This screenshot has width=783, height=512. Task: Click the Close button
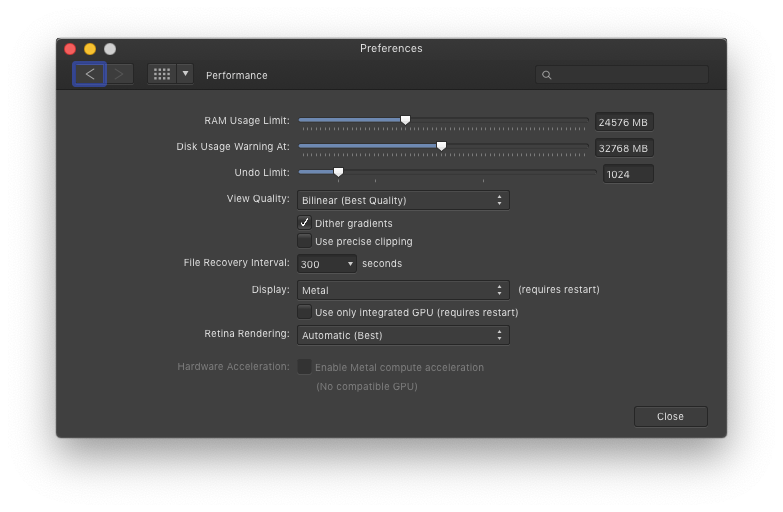pos(671,417)
